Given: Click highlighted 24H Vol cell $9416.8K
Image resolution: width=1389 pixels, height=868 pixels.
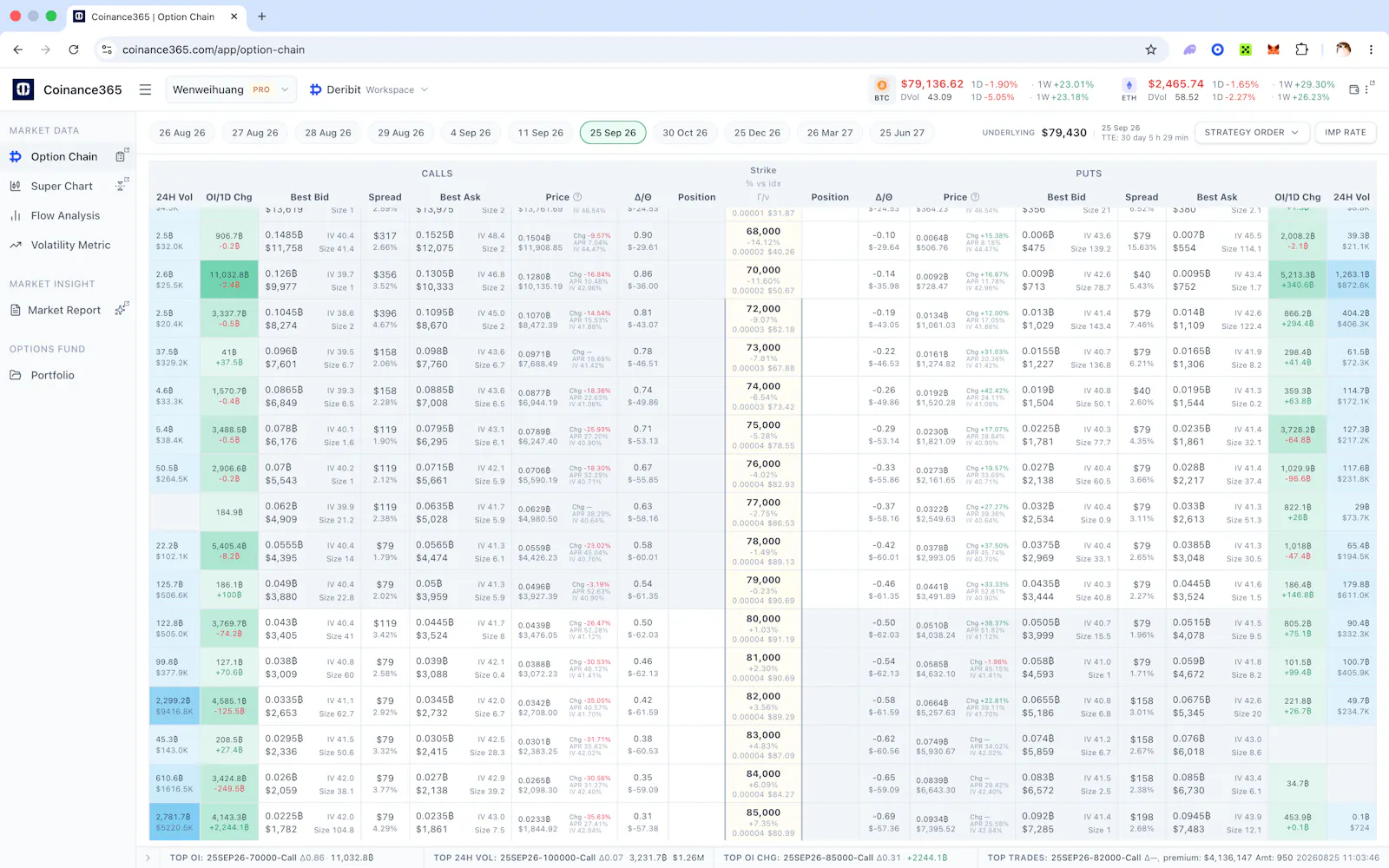Looking at the screenshot, I should [174, 706].
